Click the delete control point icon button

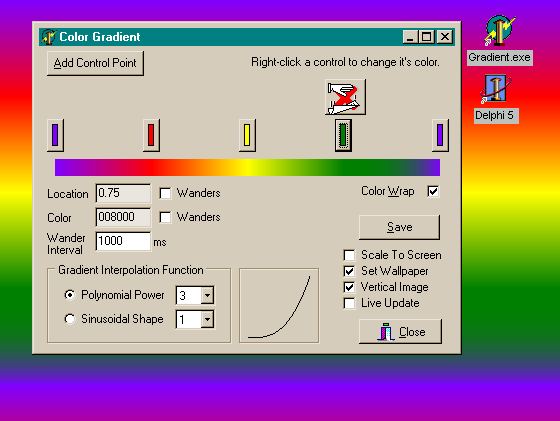click(345, 97)
